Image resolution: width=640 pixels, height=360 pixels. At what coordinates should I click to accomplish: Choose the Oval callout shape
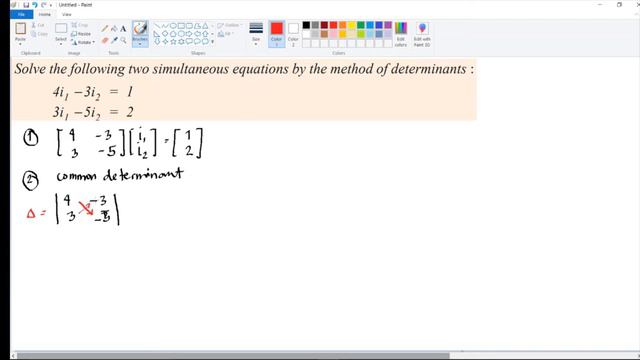coord(198,42)
